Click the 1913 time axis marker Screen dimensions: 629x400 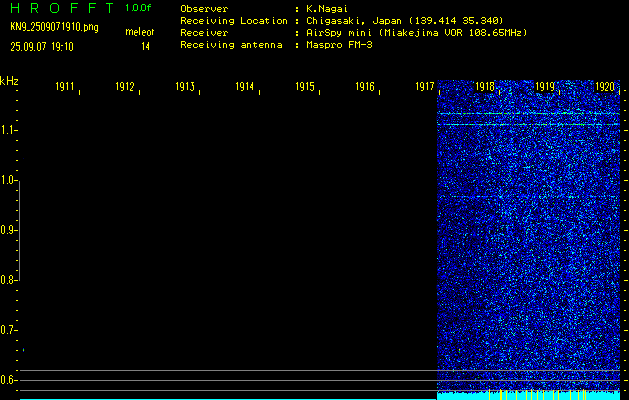click(x=185, y=86)
